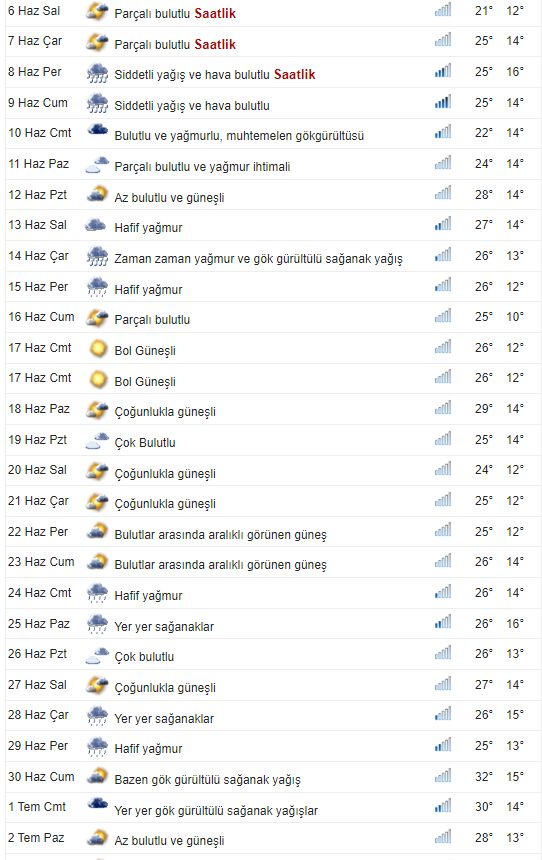Click the rain icon for 25 Haz Paz
The width and height of the screenshot is (542, 860).
97,624
